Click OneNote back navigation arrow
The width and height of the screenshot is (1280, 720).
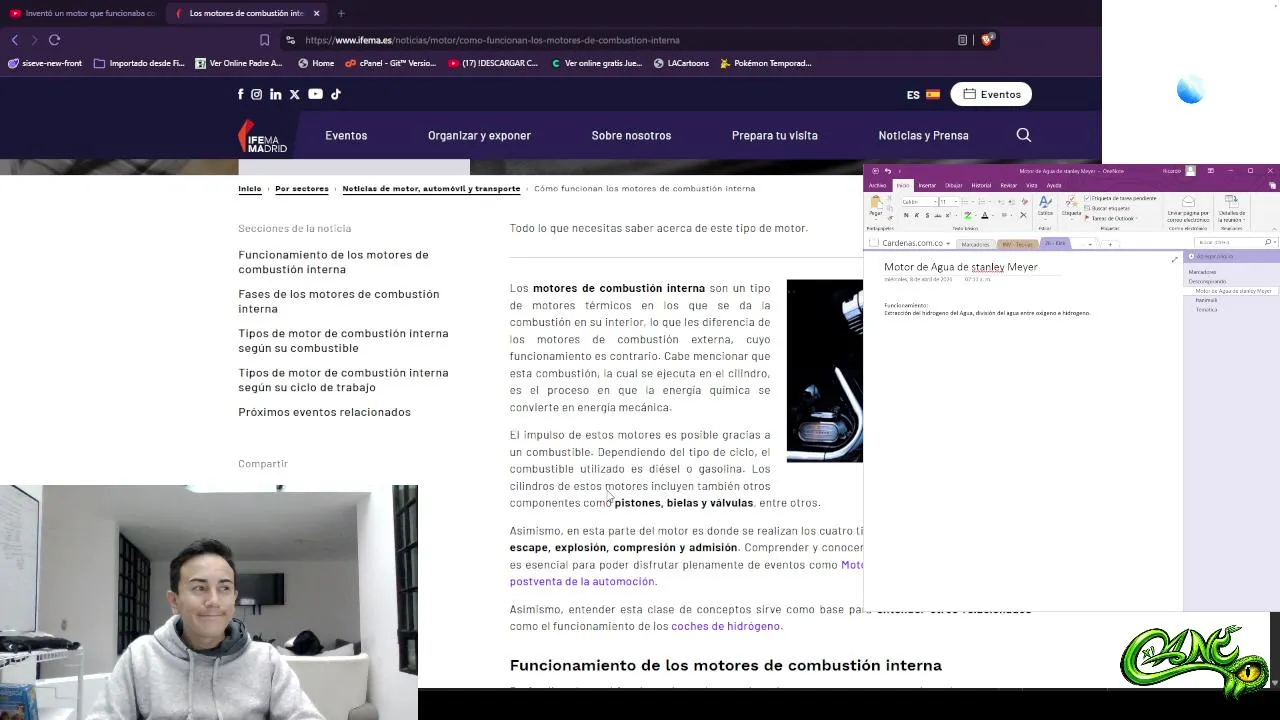875,171
